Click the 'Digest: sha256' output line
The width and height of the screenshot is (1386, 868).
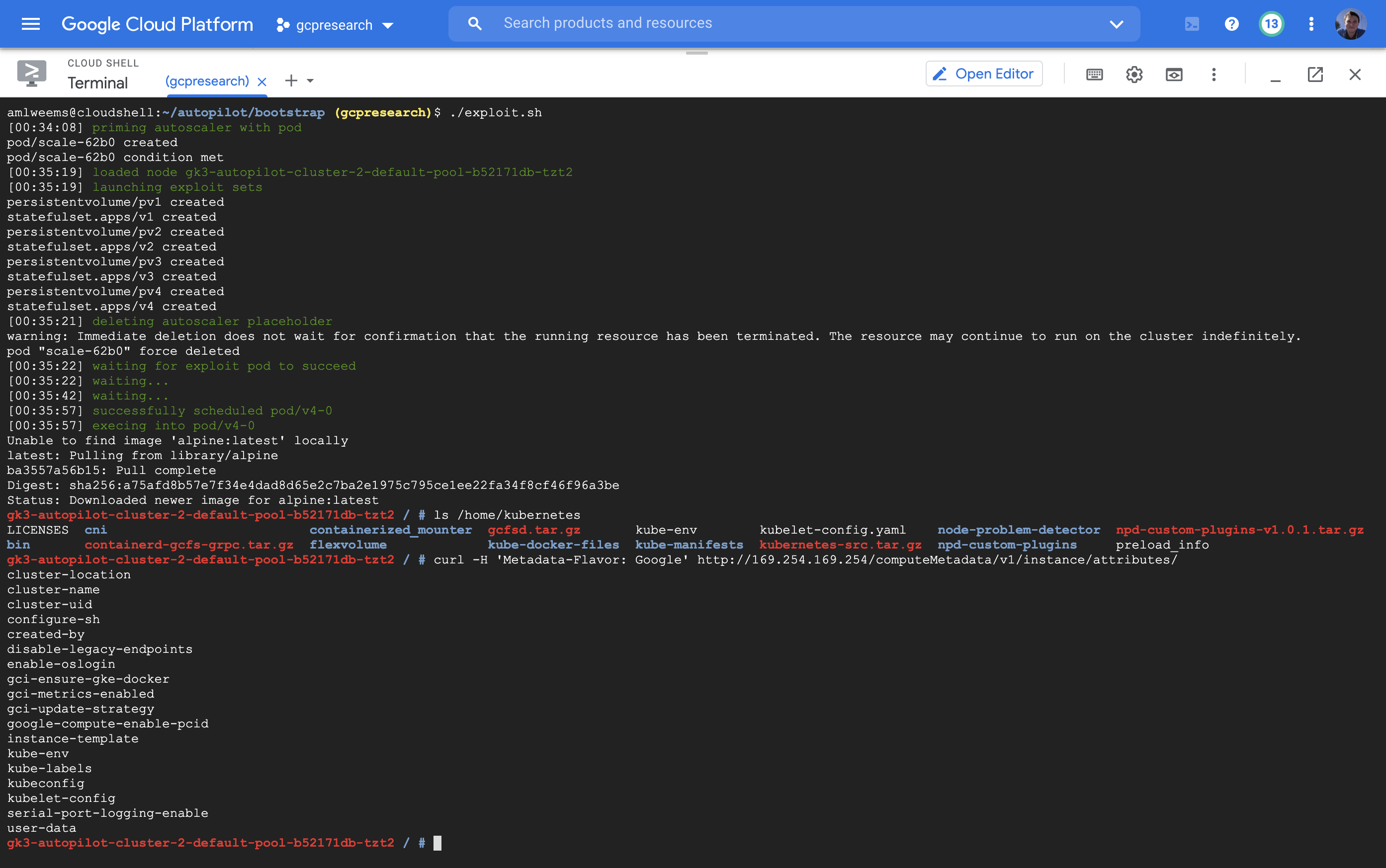[x=313, y=486]
